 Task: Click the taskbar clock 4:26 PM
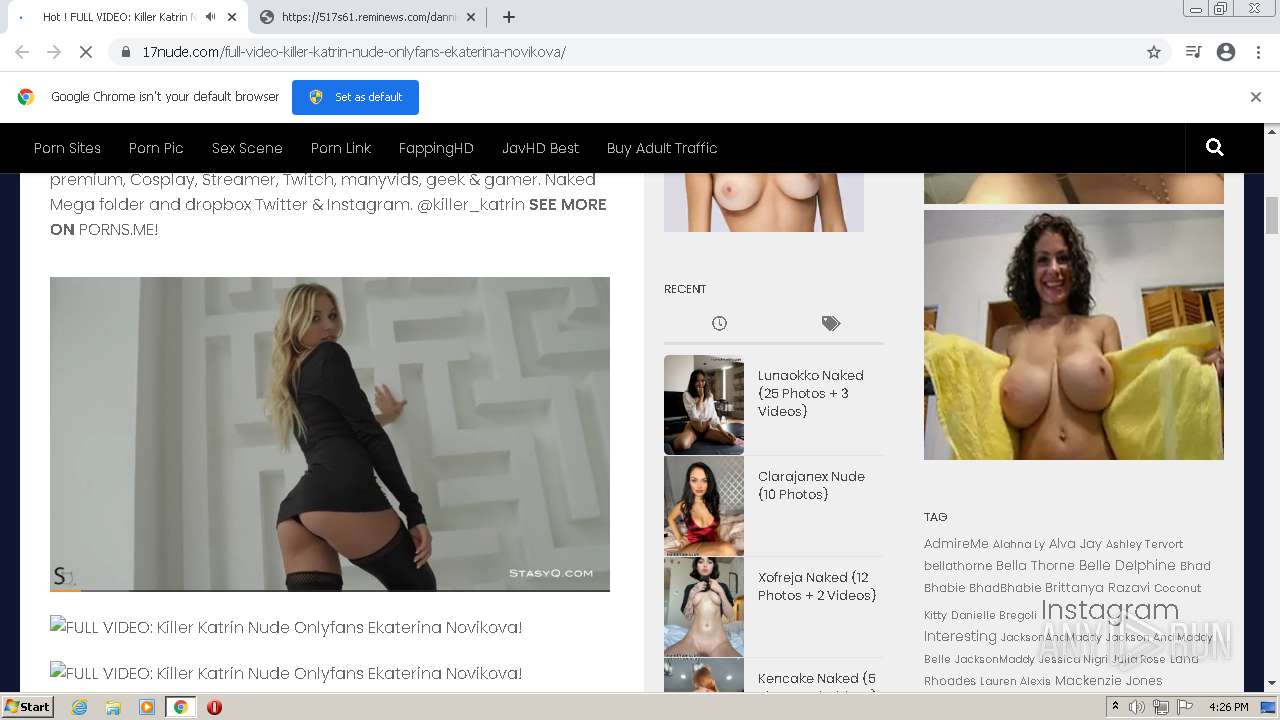(x=1228, y=707)
